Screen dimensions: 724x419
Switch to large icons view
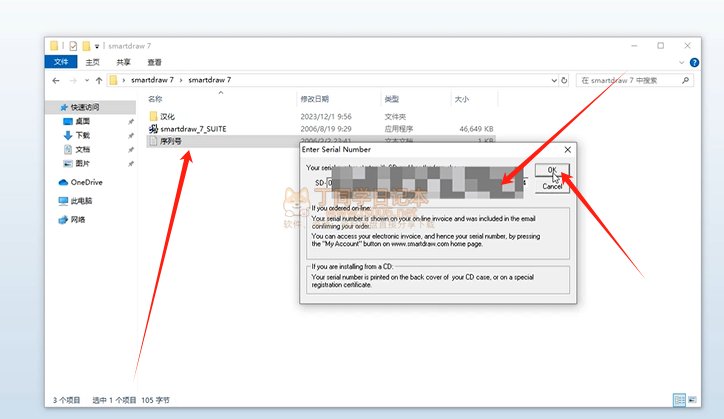692,400
